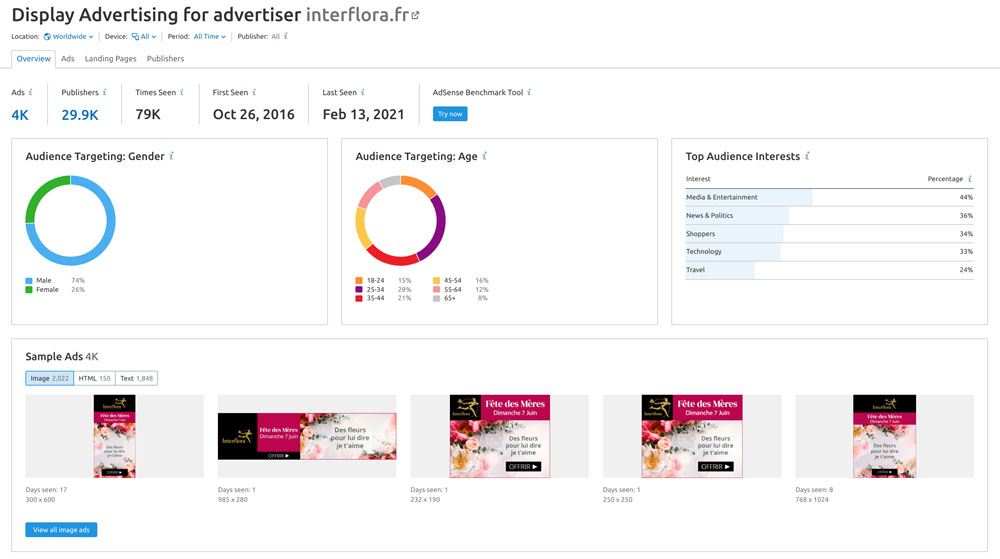Open external link icon next to interflora.fr
Screen dimensions: 1000x559
pyautogui.click(x=415, y=15)
